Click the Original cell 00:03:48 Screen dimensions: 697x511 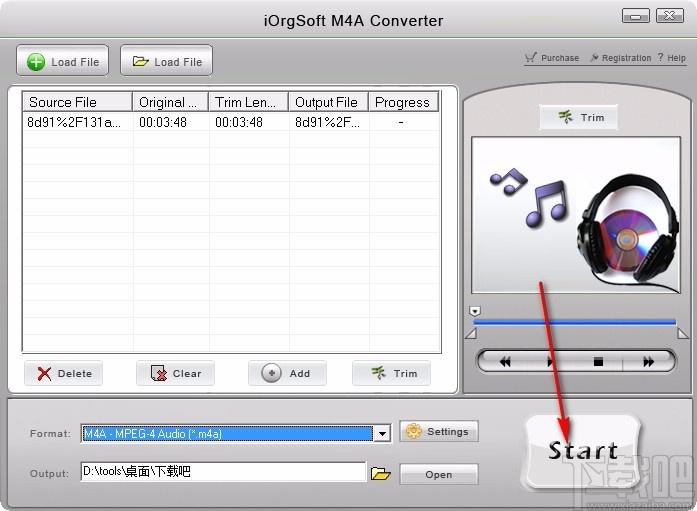[x=163, y=122]
